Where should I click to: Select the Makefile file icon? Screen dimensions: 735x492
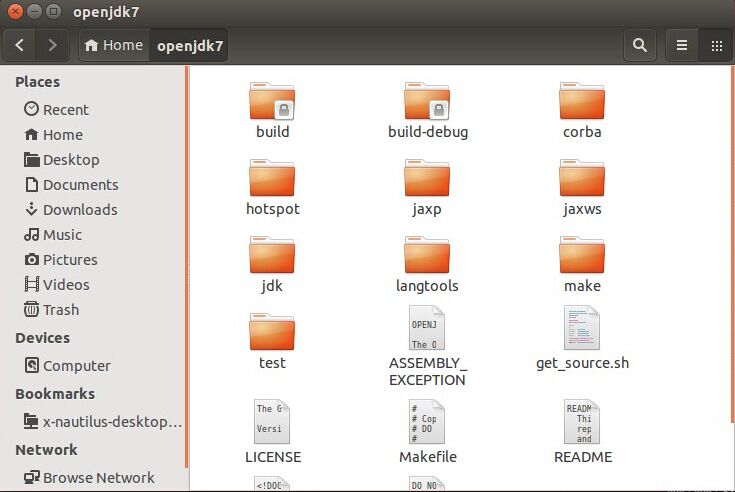point(427,423)
